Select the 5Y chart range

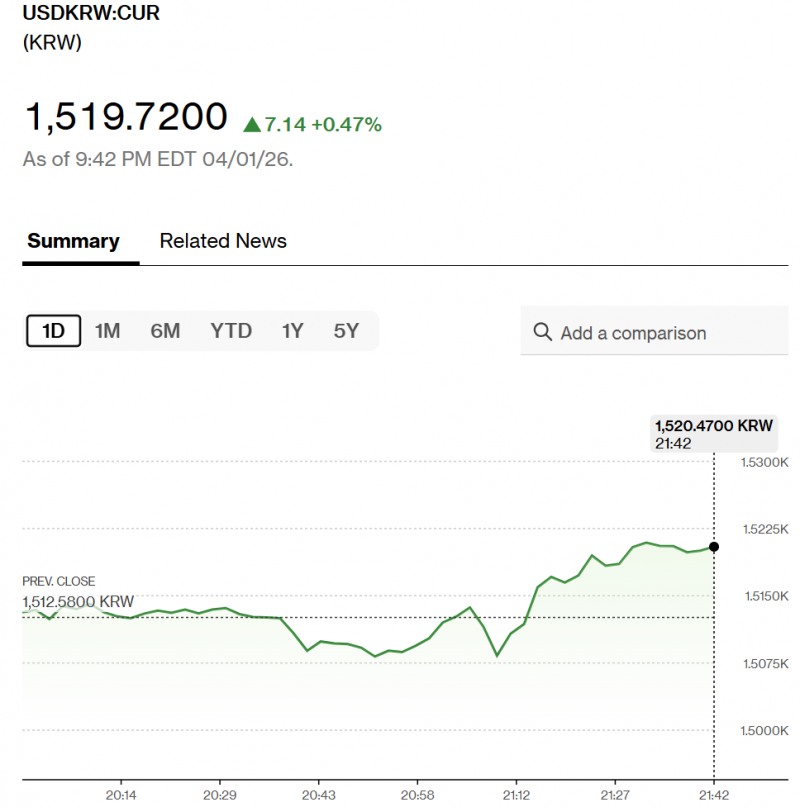click(346, 331)
